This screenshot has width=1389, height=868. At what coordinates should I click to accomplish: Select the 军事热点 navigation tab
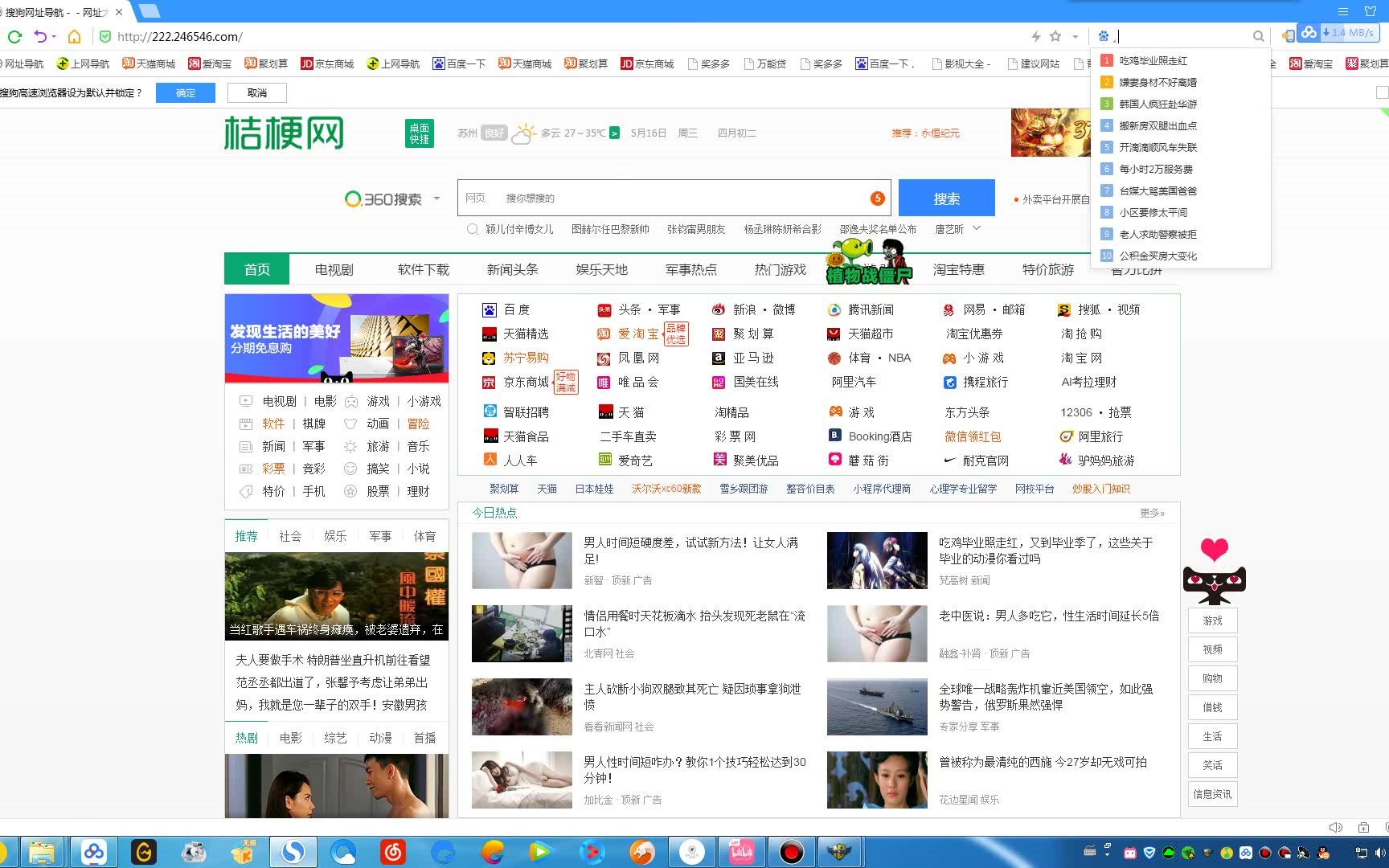tap(691, 269)
